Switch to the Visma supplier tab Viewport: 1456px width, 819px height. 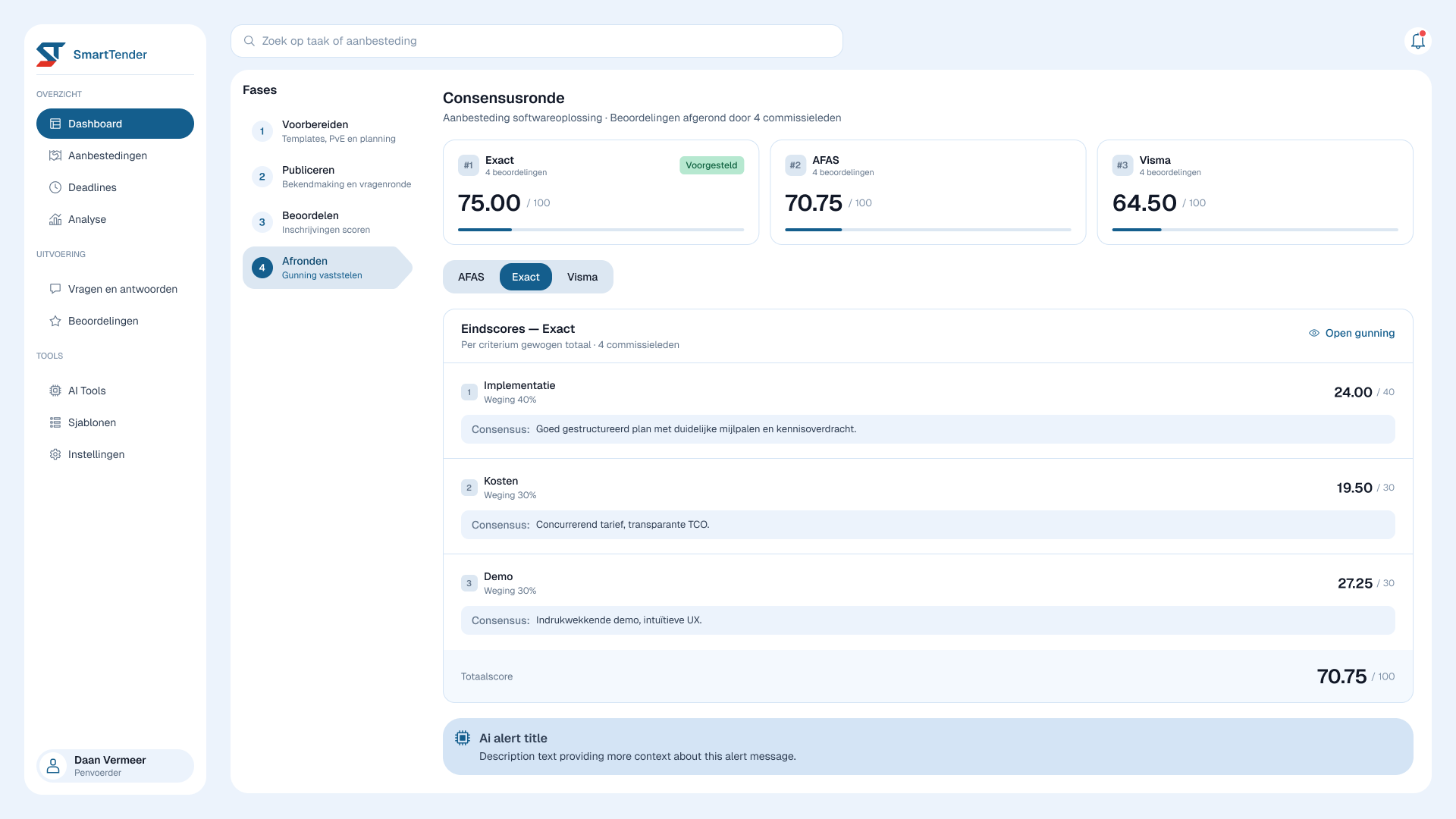coord(582,277)
